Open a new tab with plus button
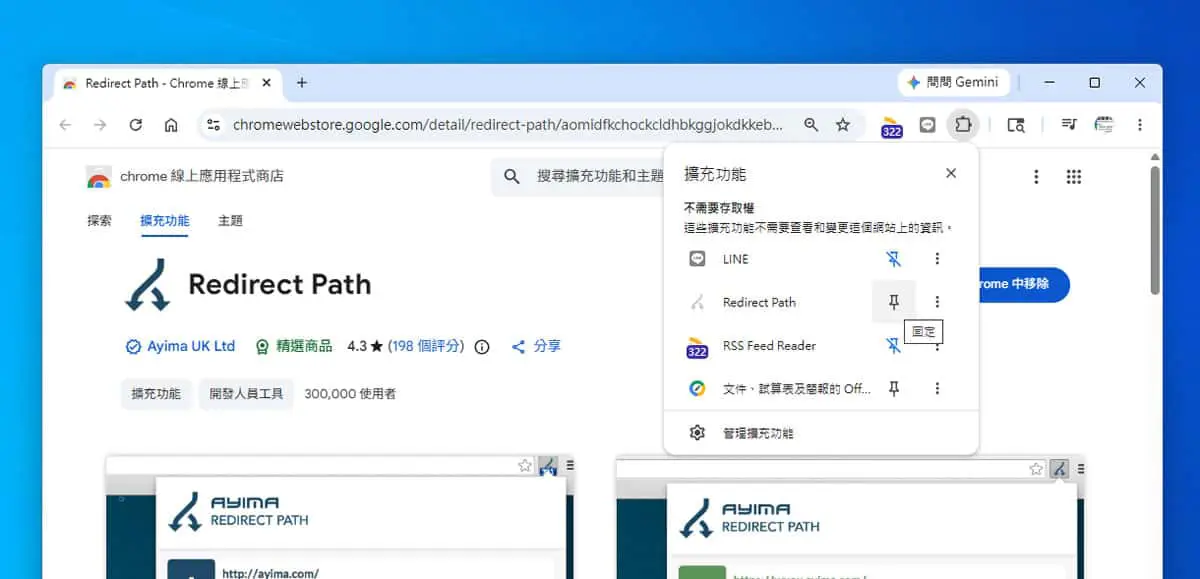Image resolution: width=1200 pixels, height=579 pixels. click(x=302, y=83)
